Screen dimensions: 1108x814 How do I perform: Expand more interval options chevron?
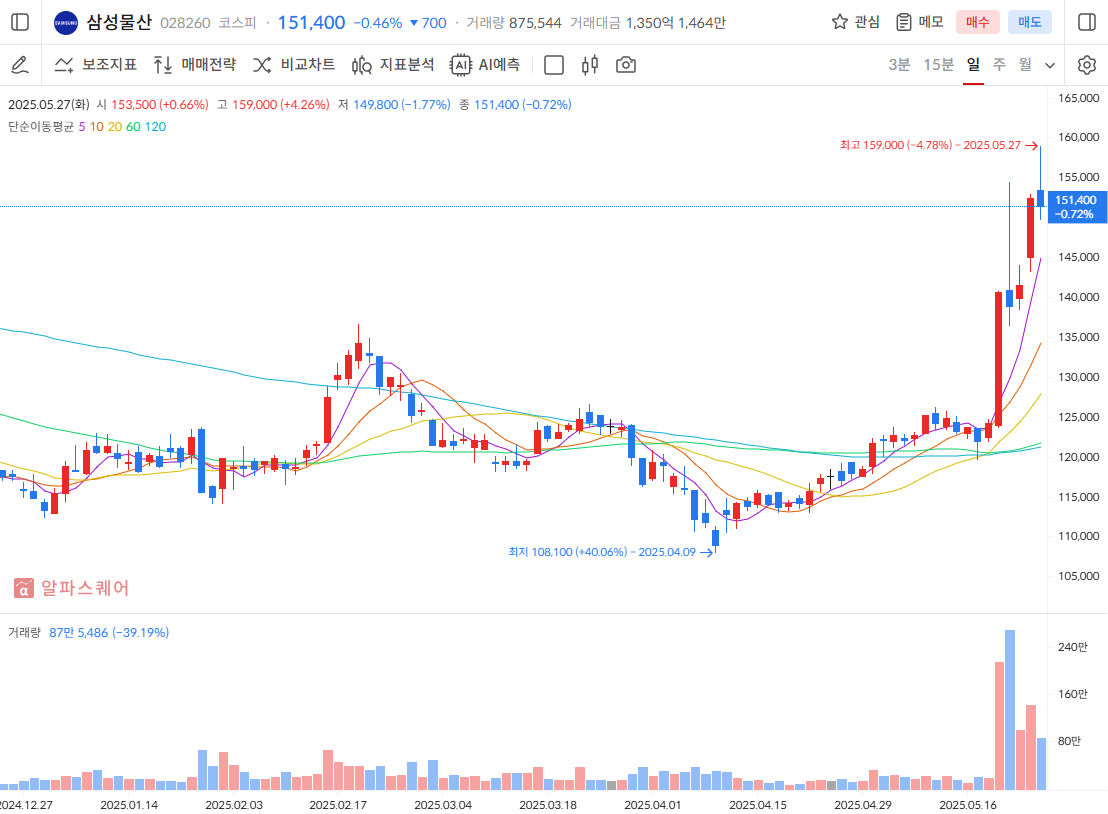coord(1050,66)
